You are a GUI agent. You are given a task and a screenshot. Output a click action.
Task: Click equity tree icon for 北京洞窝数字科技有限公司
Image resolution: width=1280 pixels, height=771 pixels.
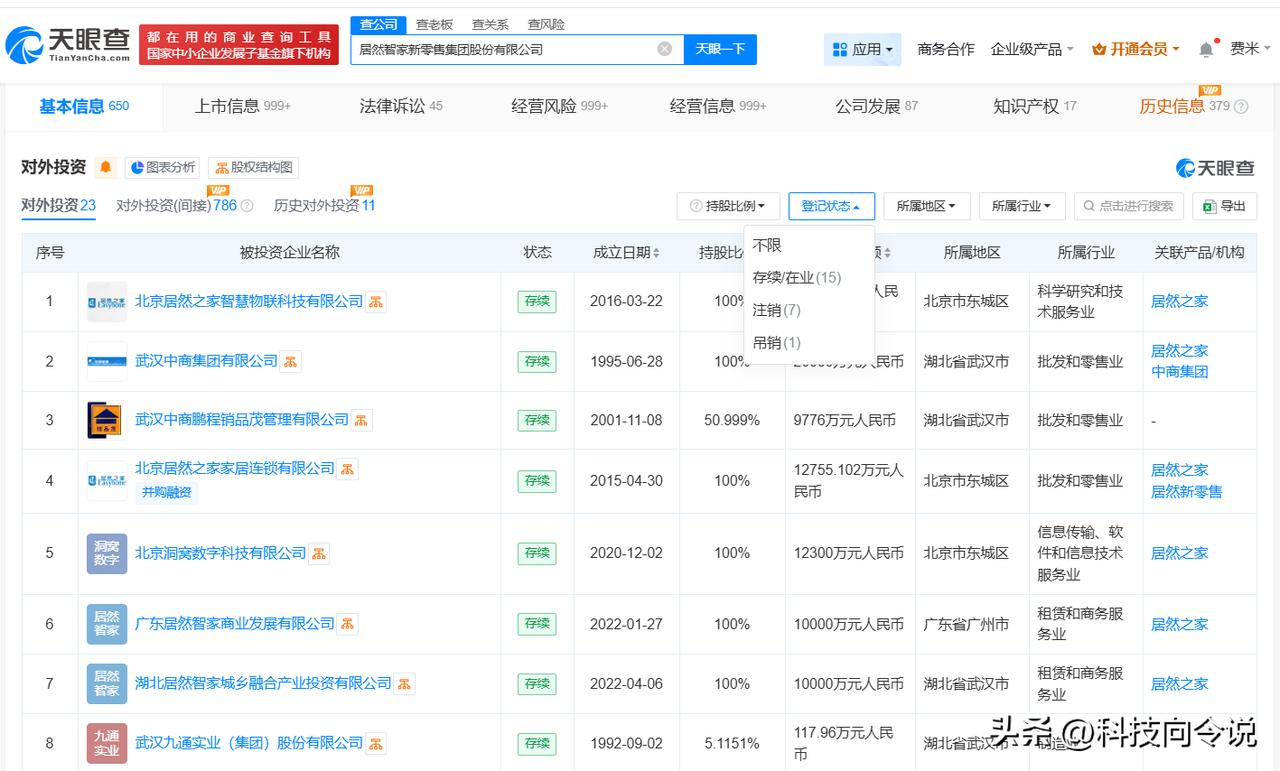point(319,553)
